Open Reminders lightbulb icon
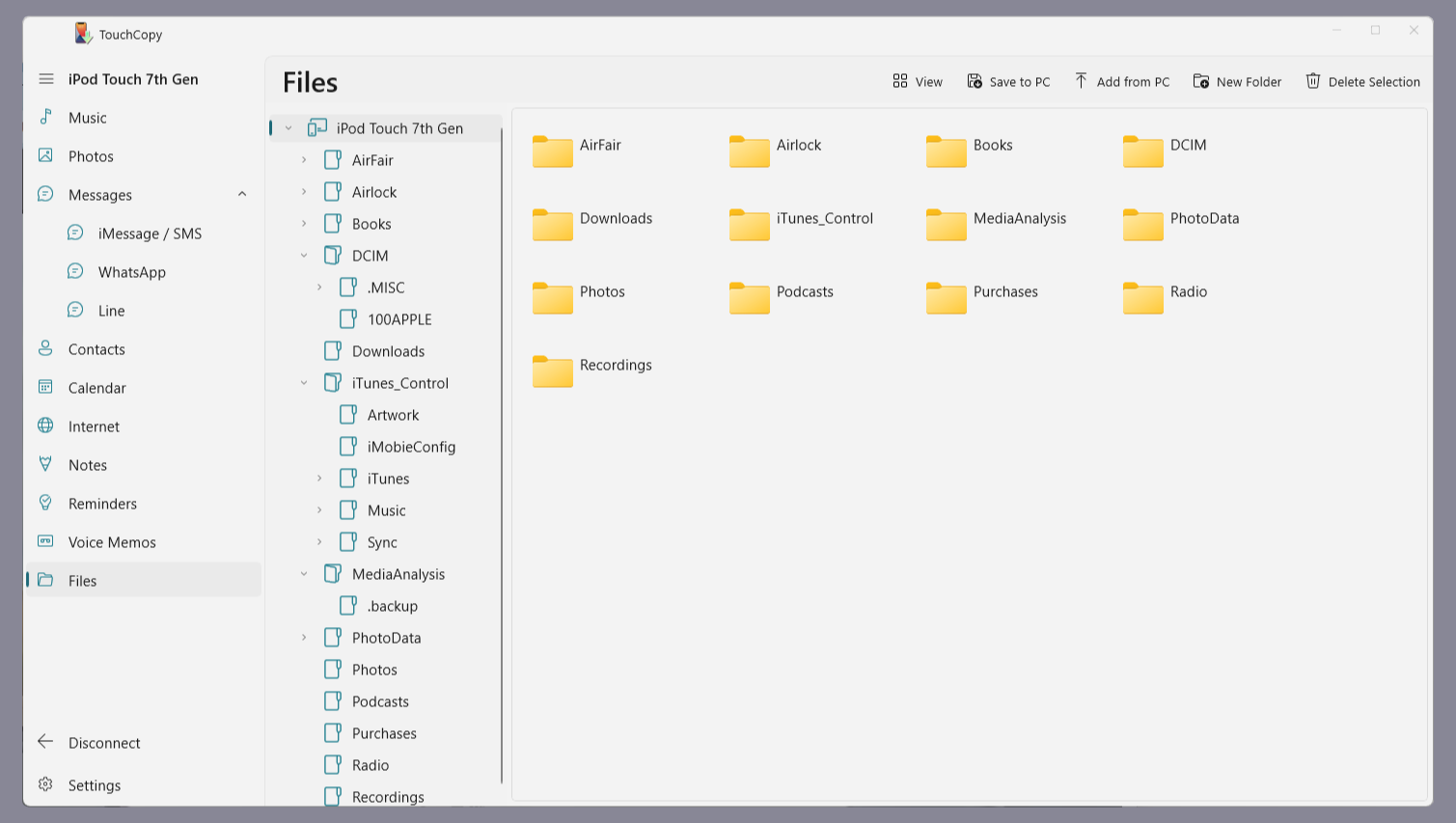The height and width of the screenshot is (823, 1456). coord(45,503)
